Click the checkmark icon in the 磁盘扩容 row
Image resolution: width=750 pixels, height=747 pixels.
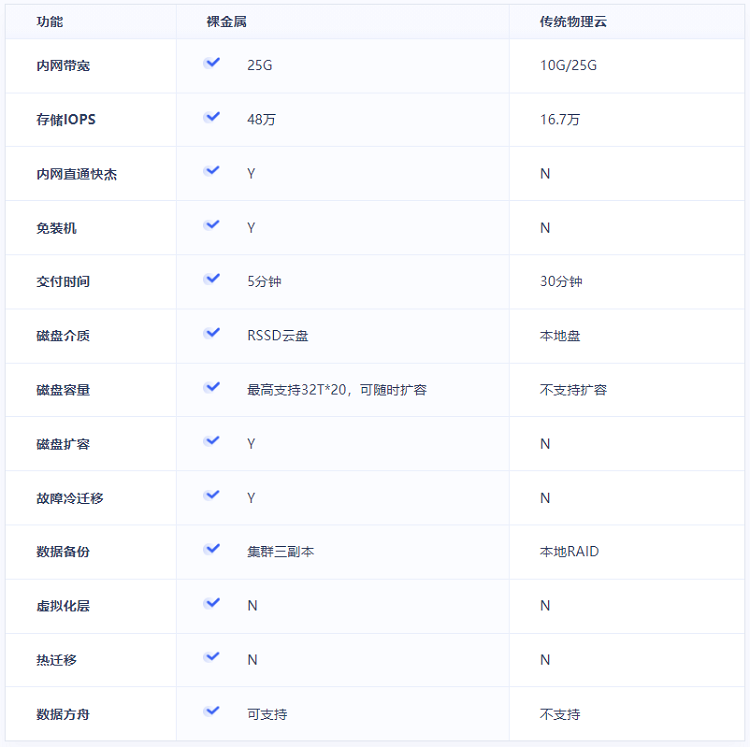(211, 441)
